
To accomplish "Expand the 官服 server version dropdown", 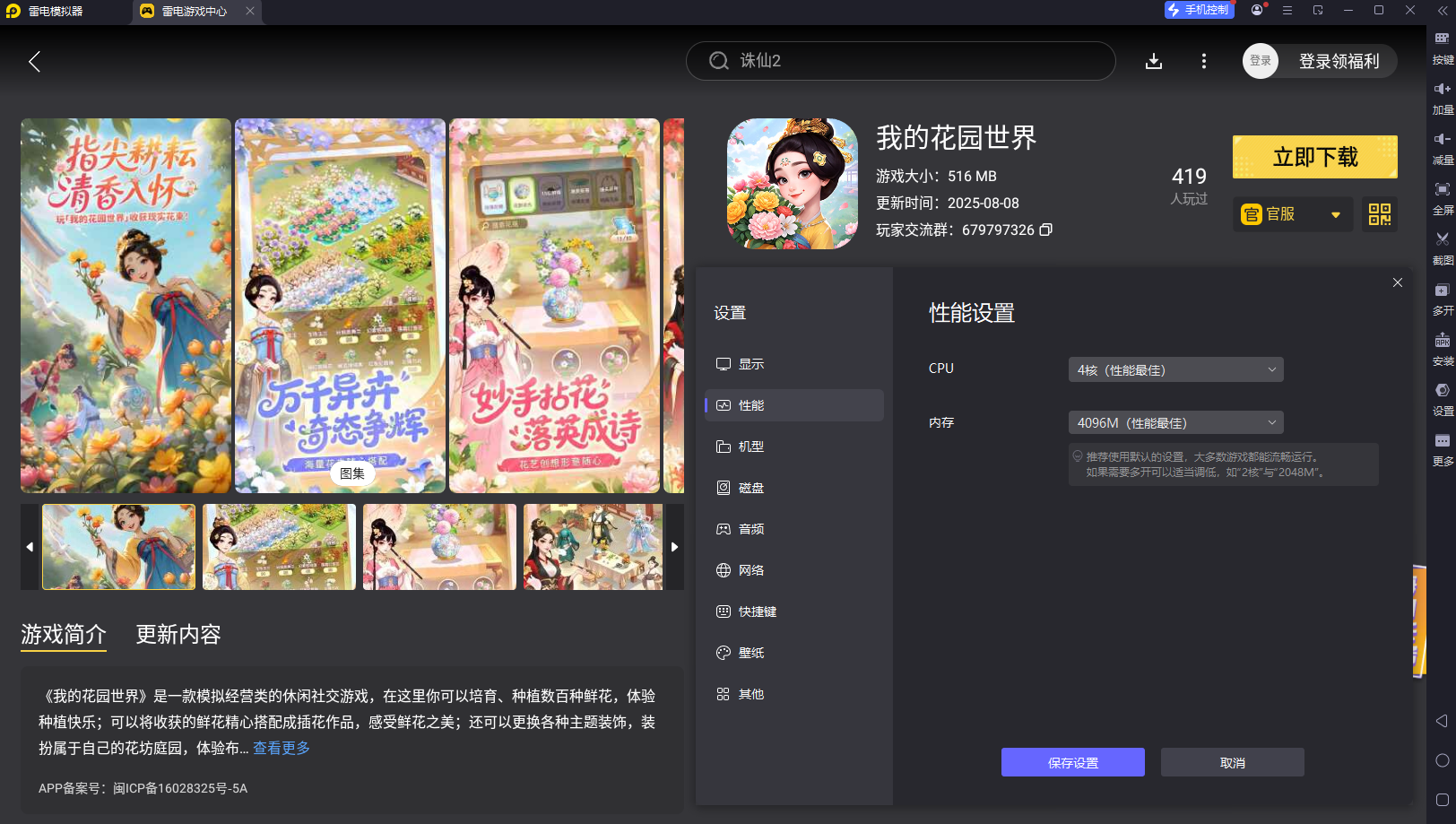I will [x=1292, y=214].
